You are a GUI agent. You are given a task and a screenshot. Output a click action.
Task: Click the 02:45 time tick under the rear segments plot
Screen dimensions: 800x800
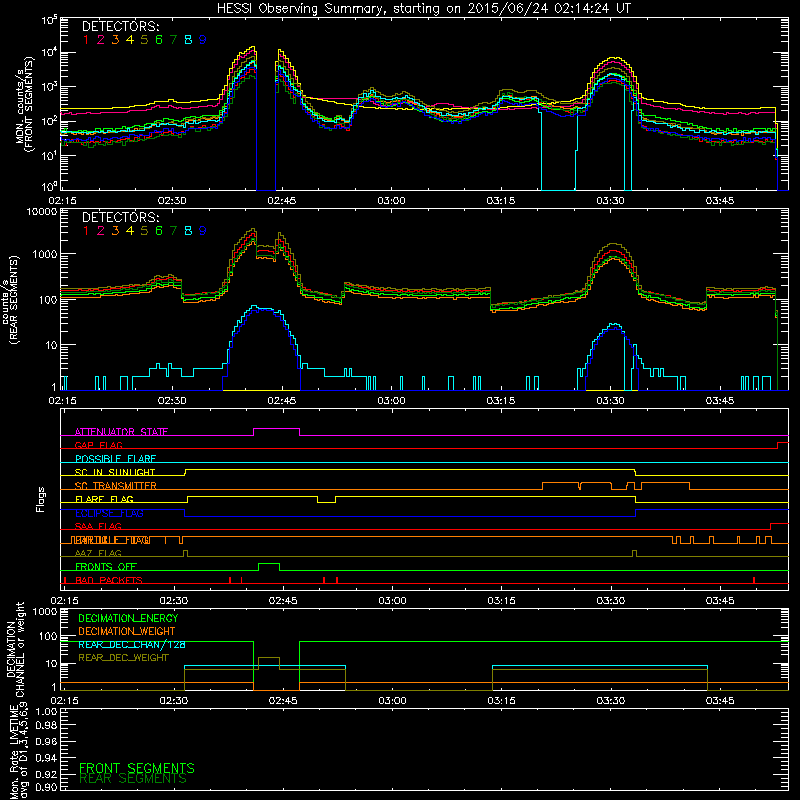pos(282,401)
